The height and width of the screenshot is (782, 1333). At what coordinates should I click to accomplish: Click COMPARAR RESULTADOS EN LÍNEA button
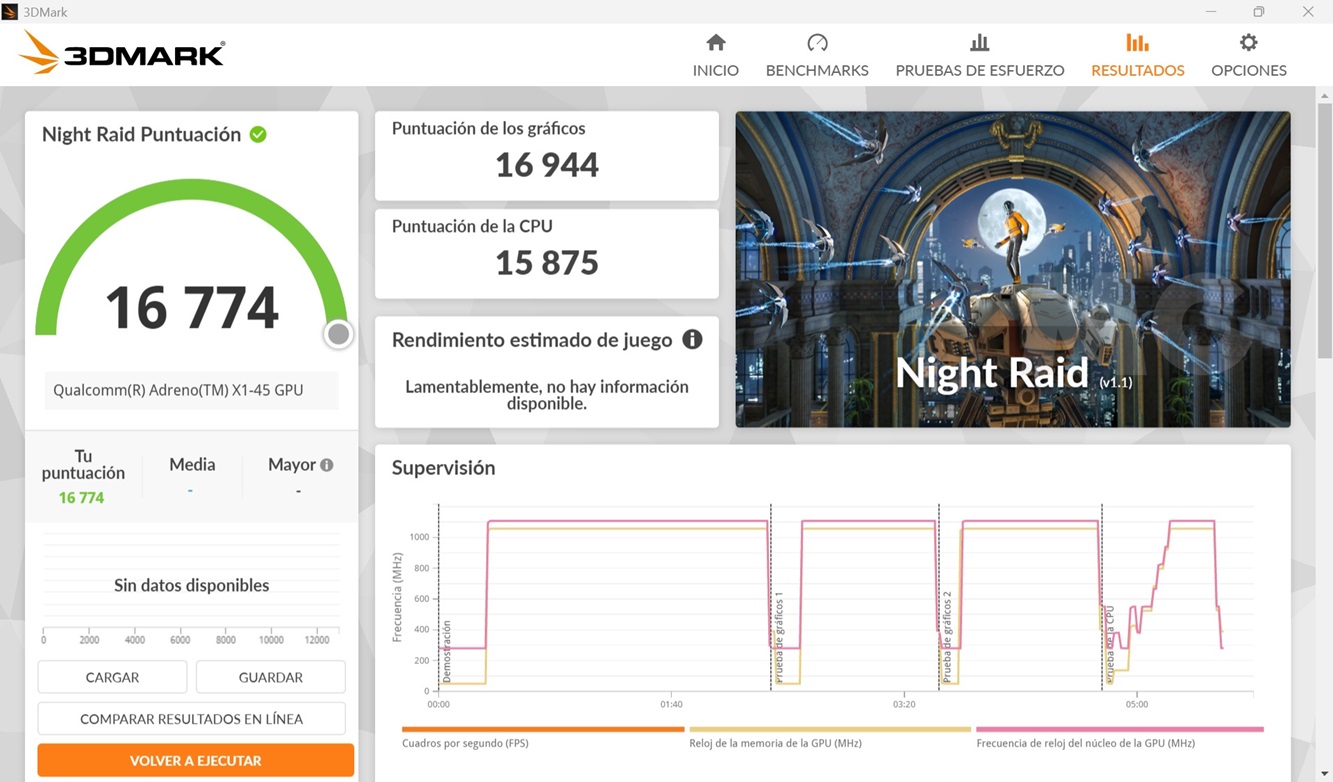[191, 719]
